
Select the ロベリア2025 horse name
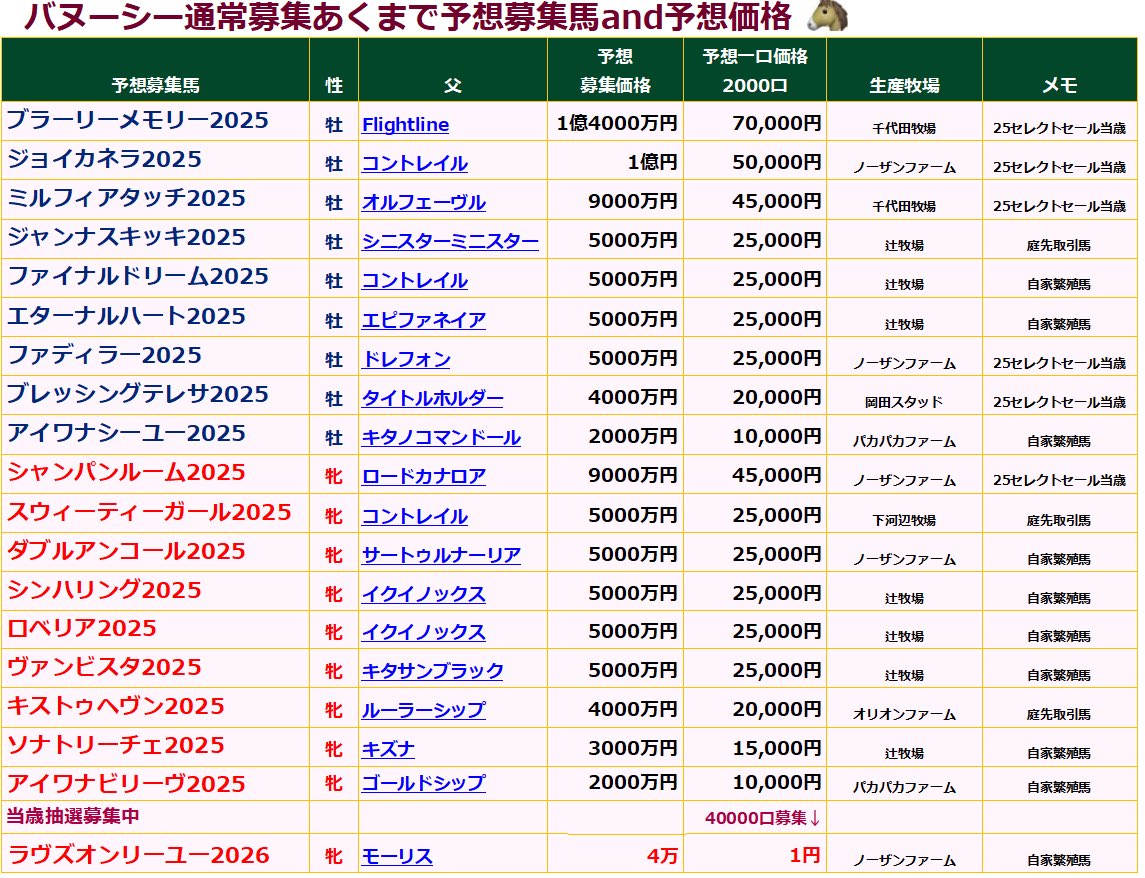pos(82,628)
